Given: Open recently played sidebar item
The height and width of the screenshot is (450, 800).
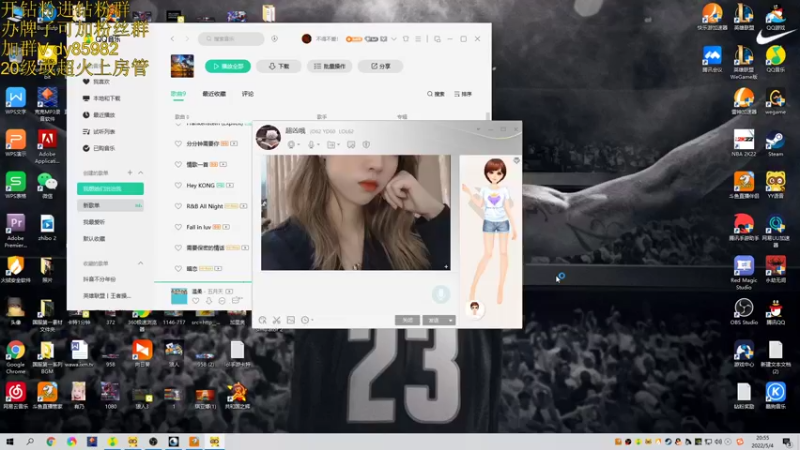Looking at the screenshot, I should pos(99,115).
